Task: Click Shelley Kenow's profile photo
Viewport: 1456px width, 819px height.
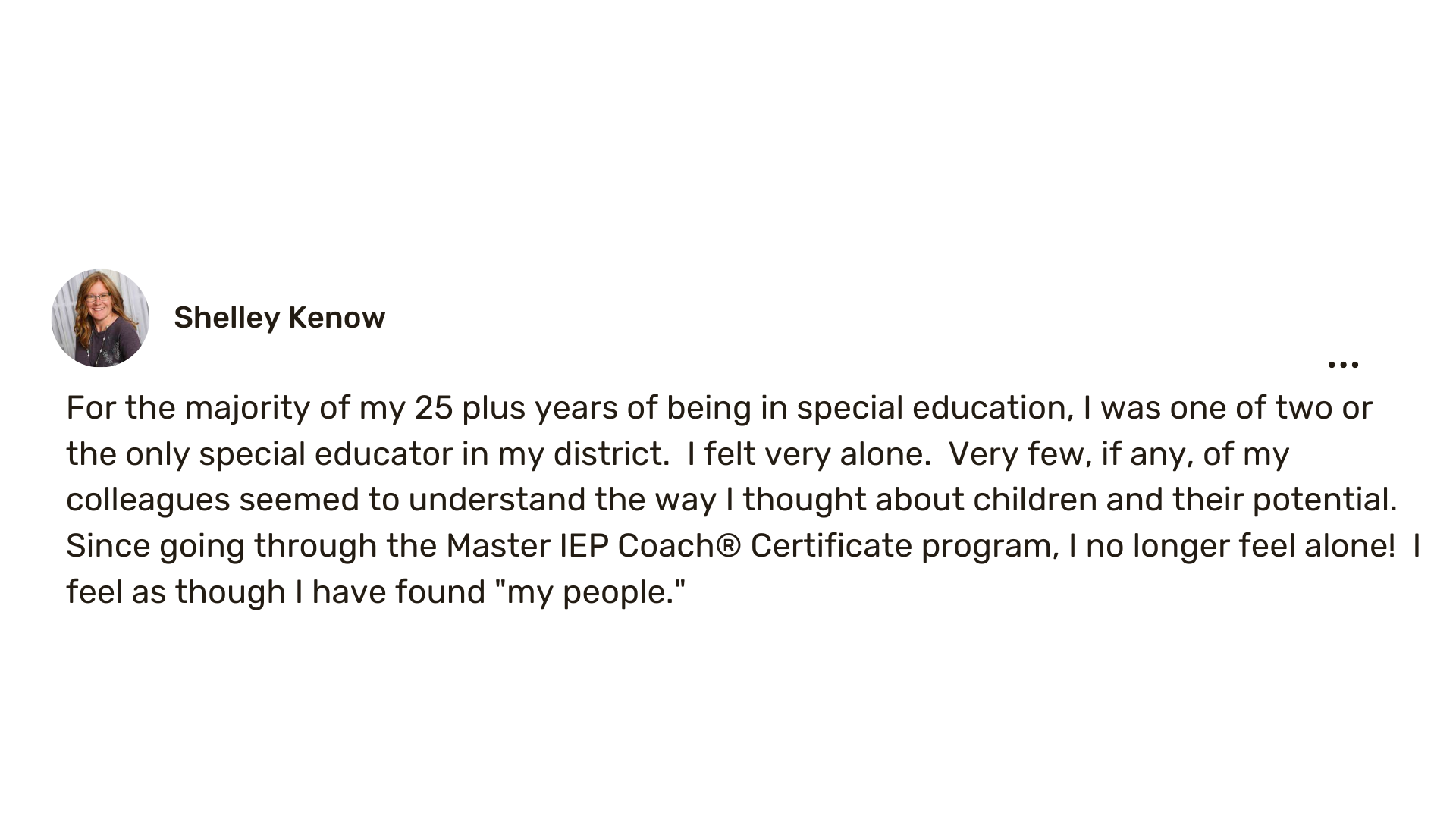Action: coord(100,318)
